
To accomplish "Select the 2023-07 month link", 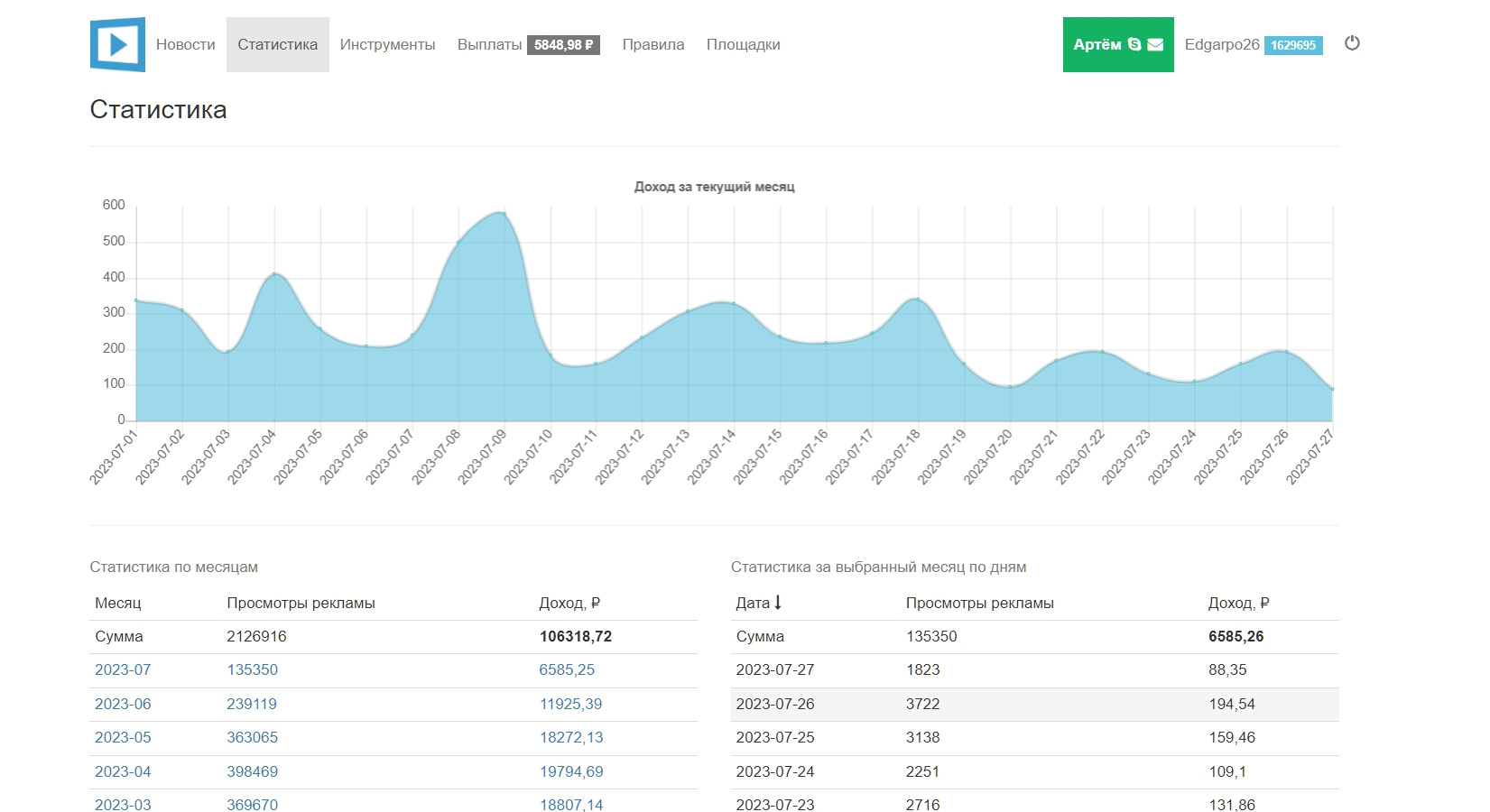I will (x=123, y=669).
